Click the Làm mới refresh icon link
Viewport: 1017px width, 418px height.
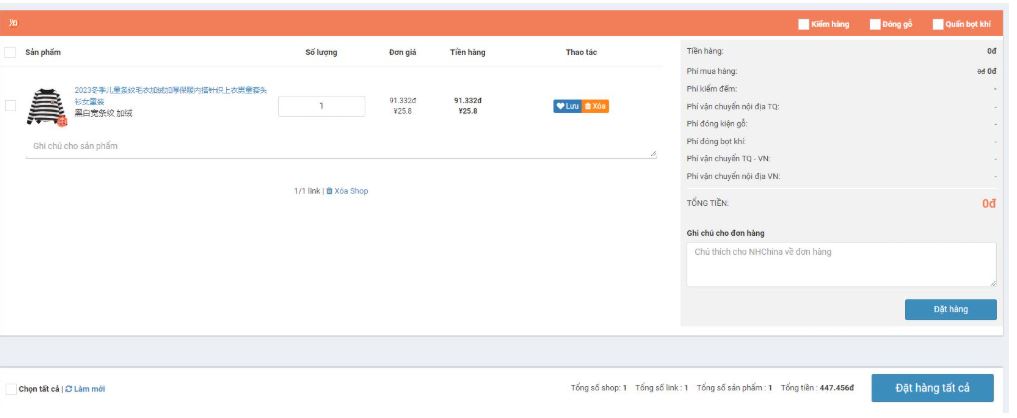click(x=85, y=389)
